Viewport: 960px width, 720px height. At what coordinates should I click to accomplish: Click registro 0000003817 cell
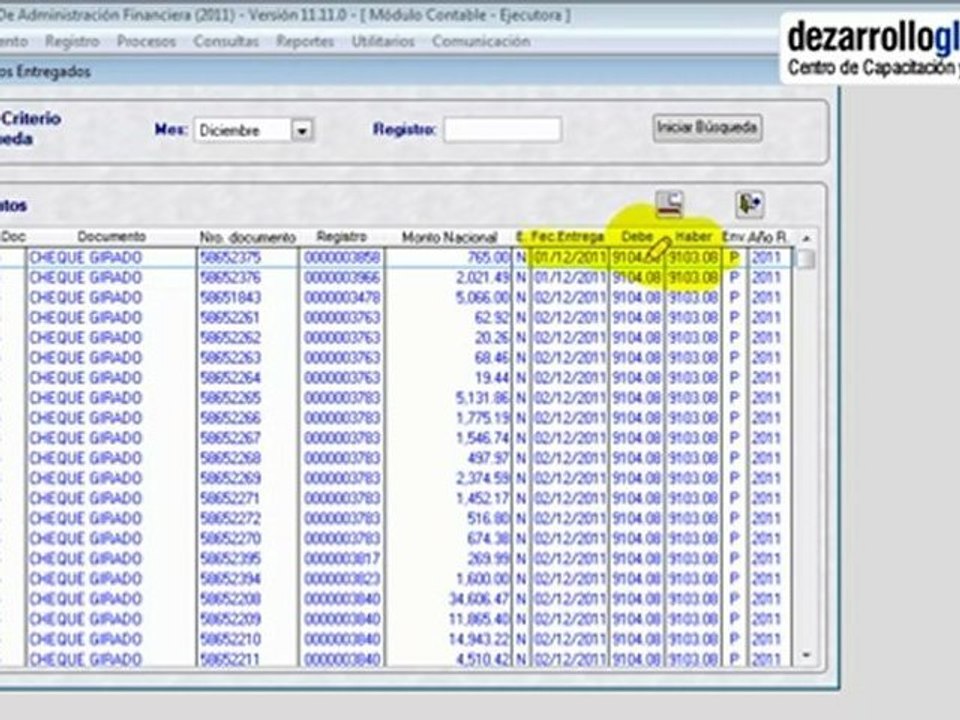[342, 559]
